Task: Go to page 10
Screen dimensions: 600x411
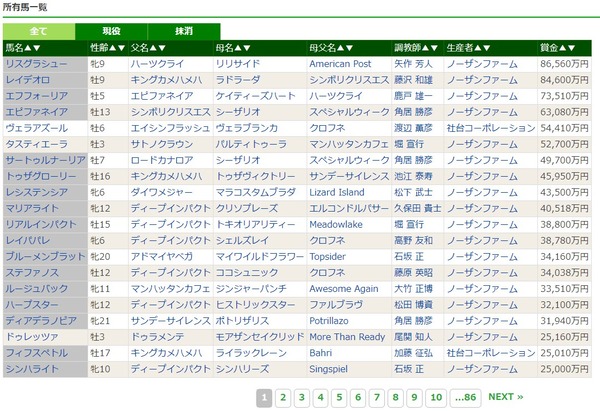Action: [436, 398]
